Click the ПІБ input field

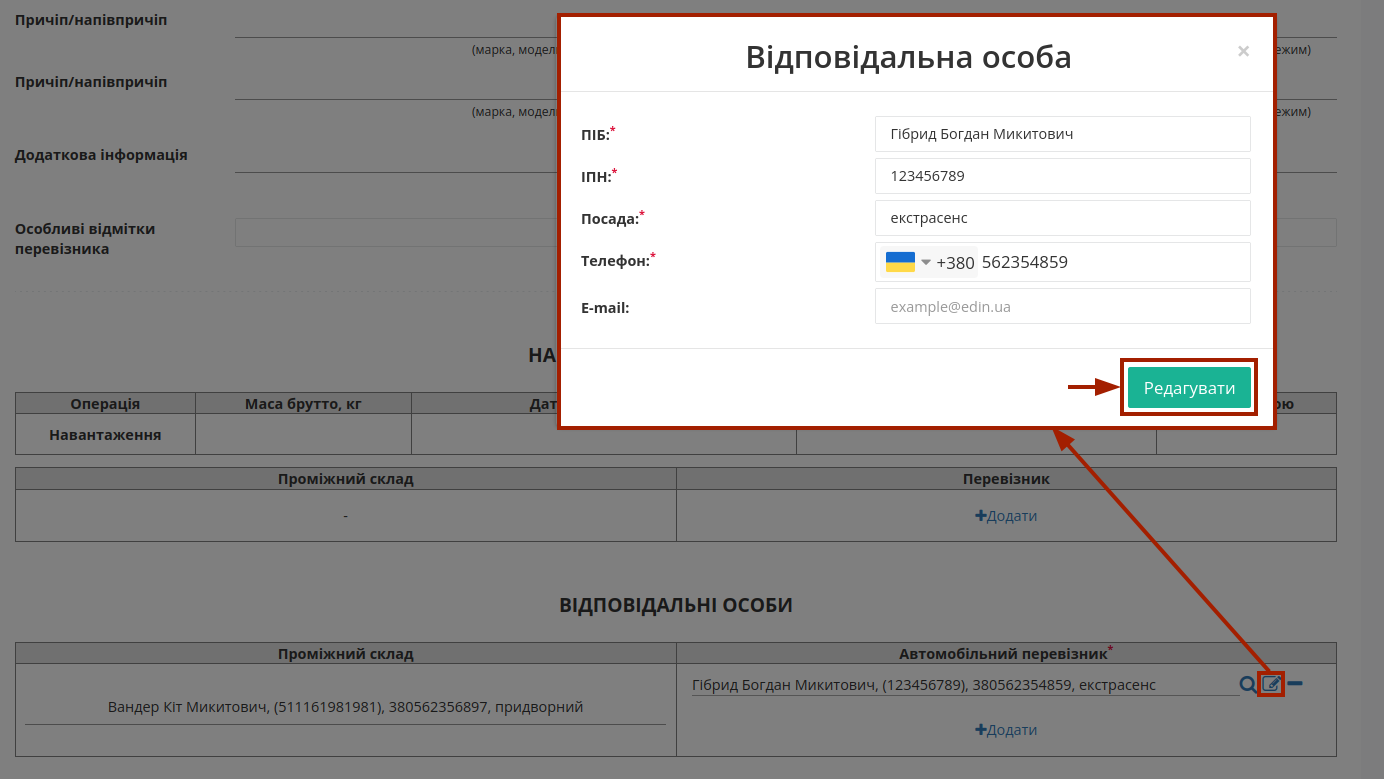(1062, 134)
